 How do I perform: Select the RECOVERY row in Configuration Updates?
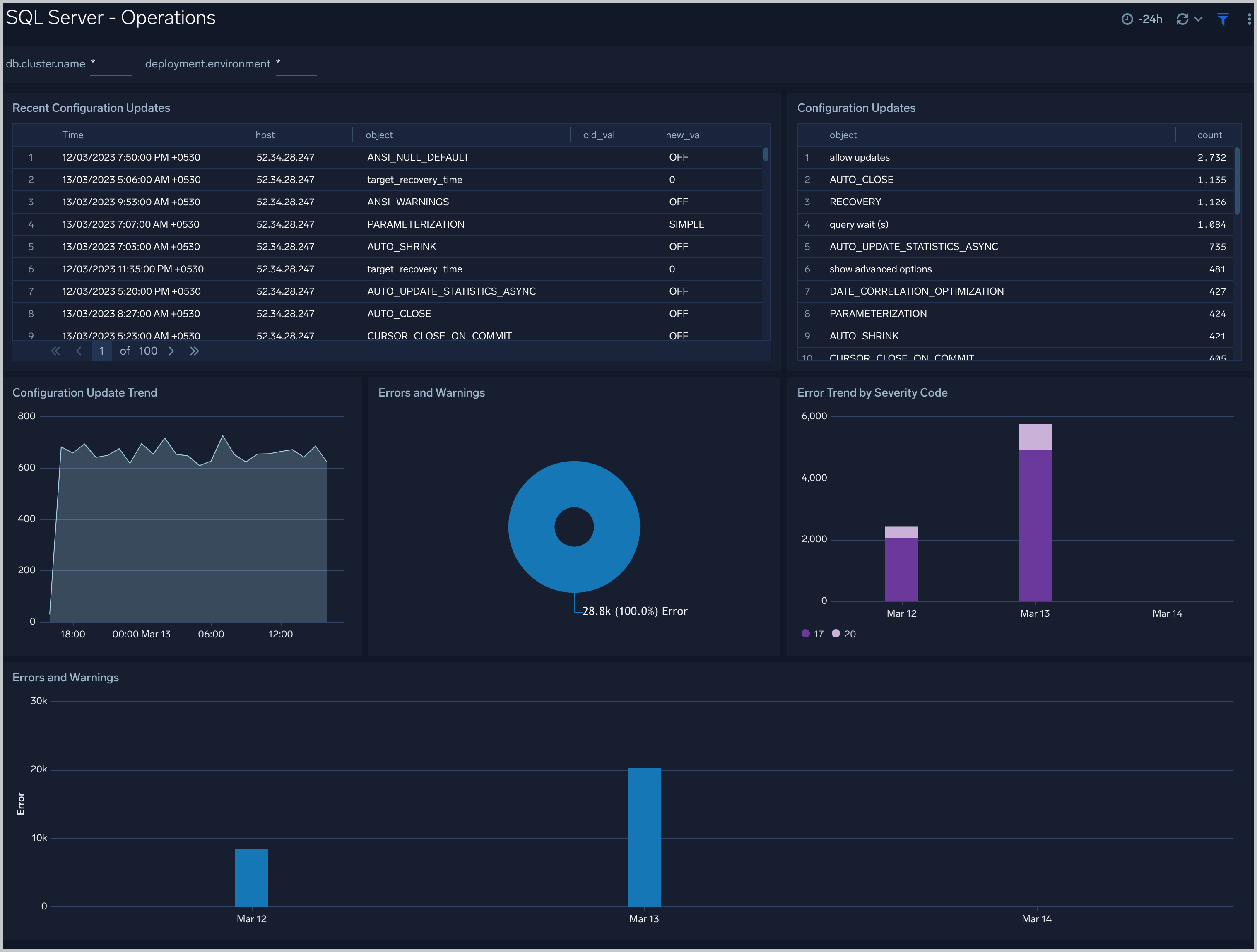click(x=1016, y=202)
